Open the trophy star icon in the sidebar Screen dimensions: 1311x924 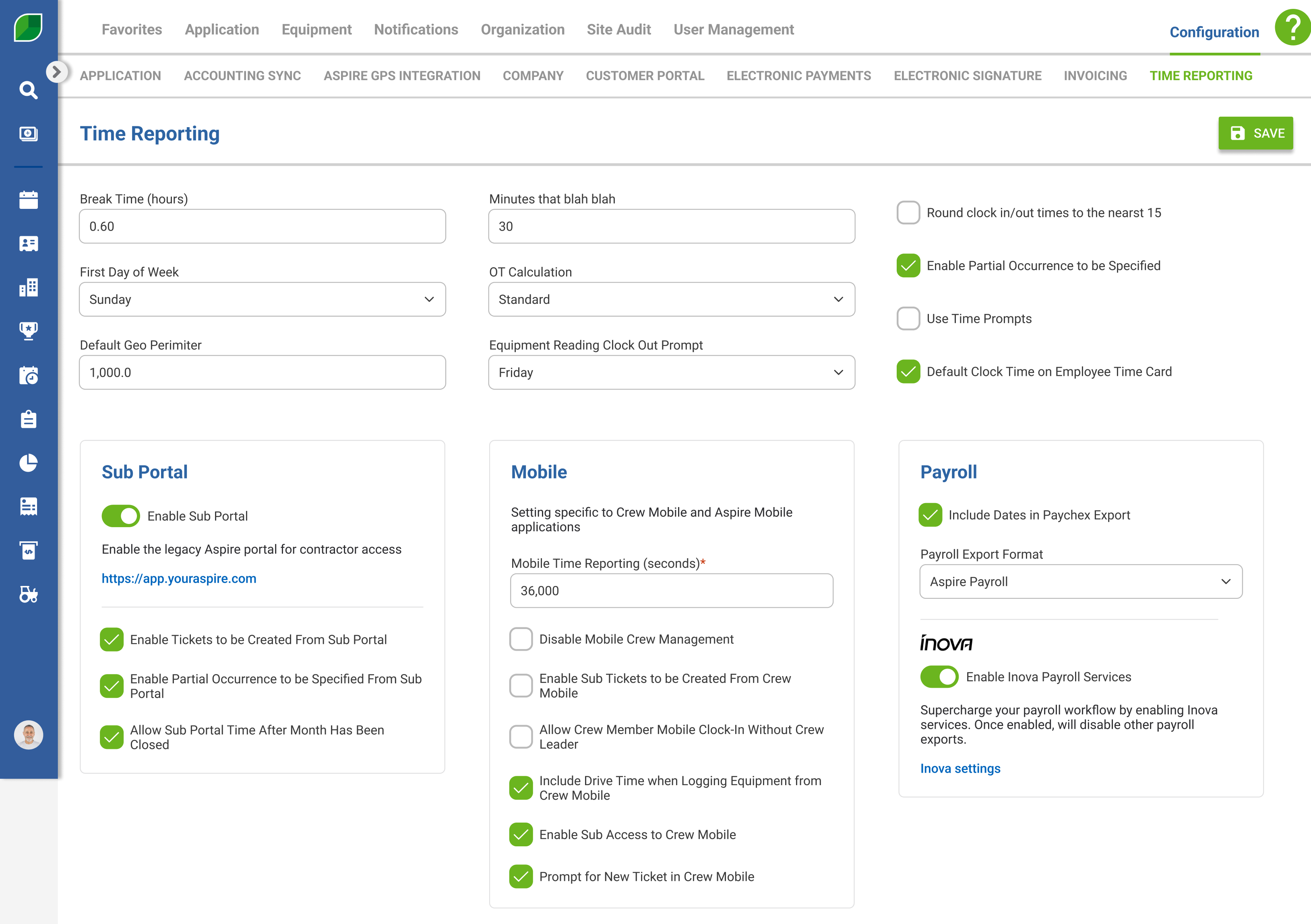coord(29,331)
